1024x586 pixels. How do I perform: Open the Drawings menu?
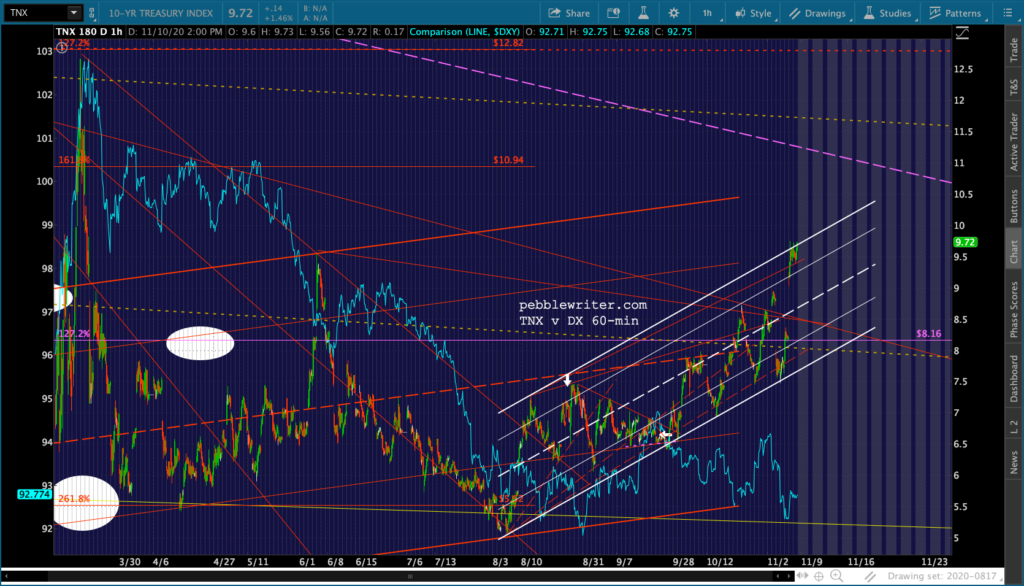pos(817,13)
